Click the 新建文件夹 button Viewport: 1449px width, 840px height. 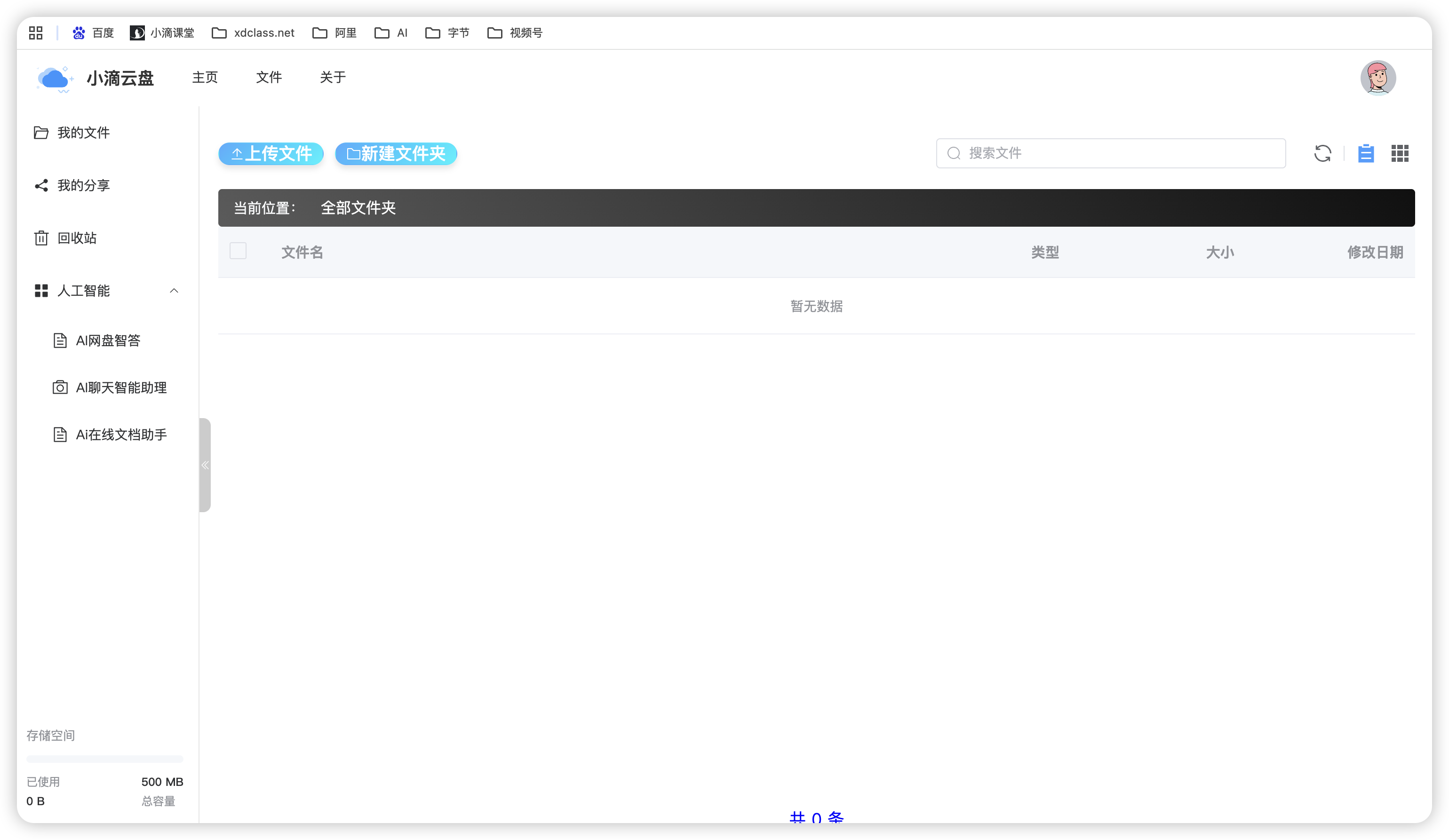click(x=396, y=153)
